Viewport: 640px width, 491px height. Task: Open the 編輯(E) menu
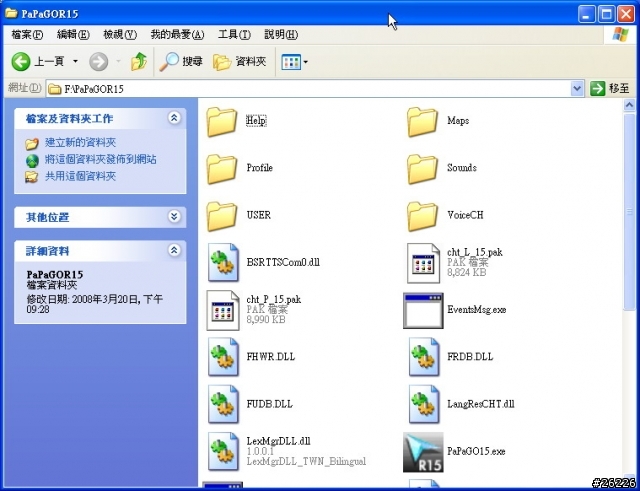click(x=73, y=35)
